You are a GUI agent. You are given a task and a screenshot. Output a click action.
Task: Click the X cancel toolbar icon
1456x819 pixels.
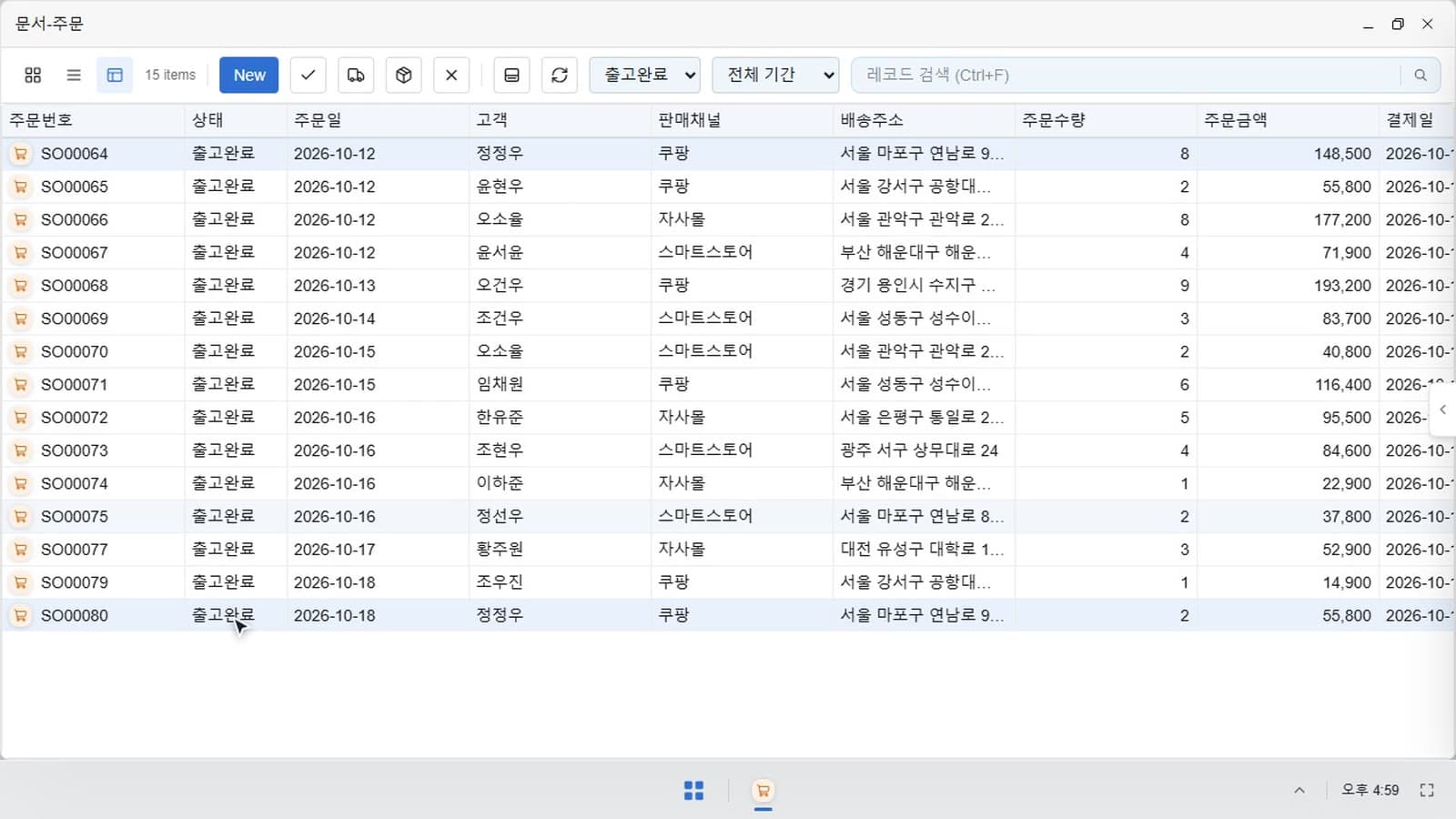[x=451, y=76]
